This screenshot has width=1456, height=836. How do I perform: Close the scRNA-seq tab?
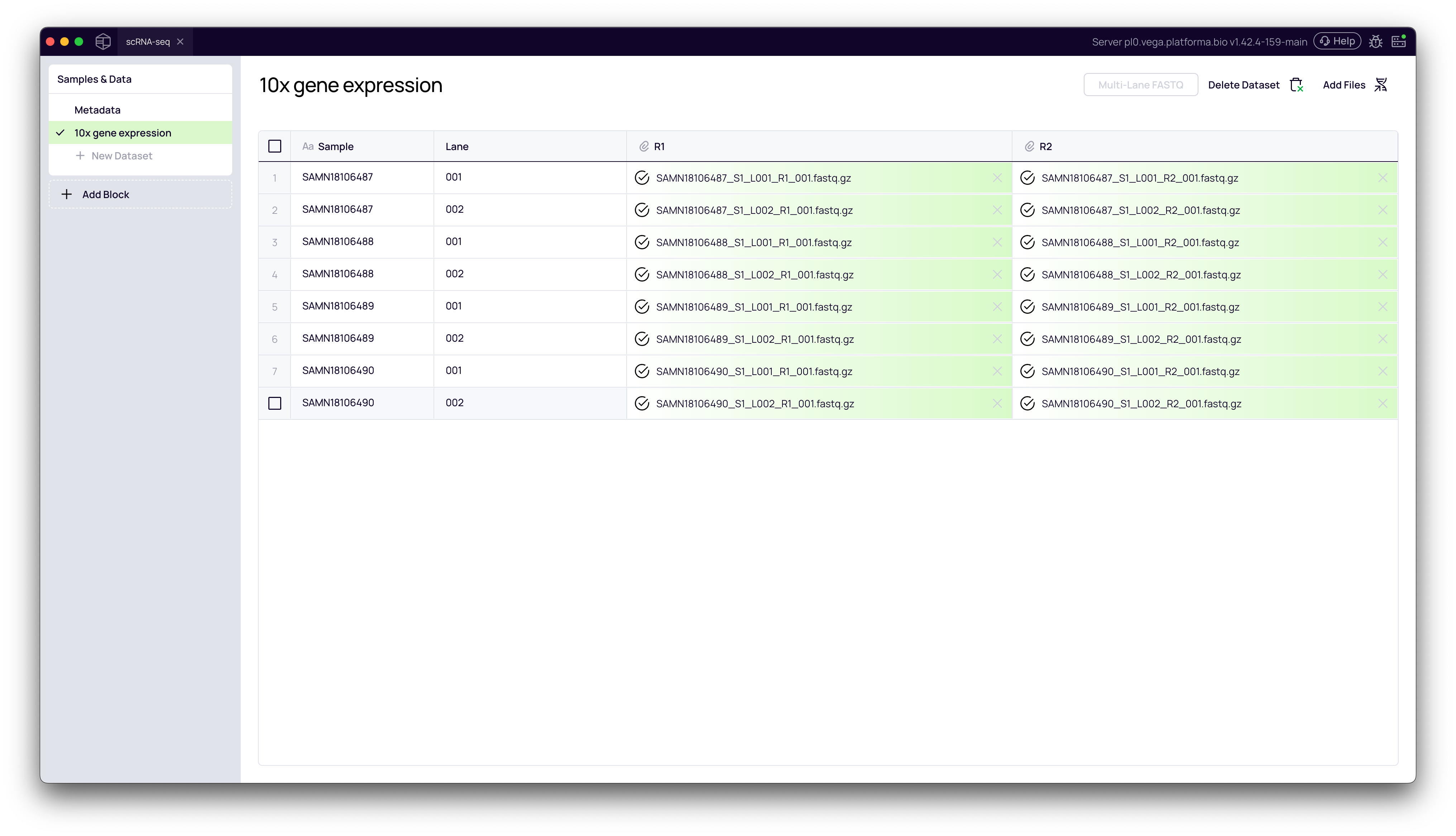[180, 41]
